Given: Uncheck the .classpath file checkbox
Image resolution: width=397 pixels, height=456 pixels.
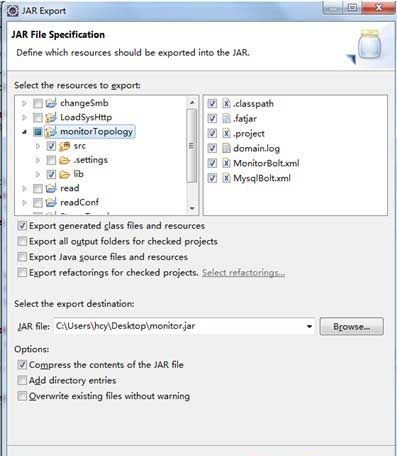Looking at the screenshot, I should pos(212,104).
